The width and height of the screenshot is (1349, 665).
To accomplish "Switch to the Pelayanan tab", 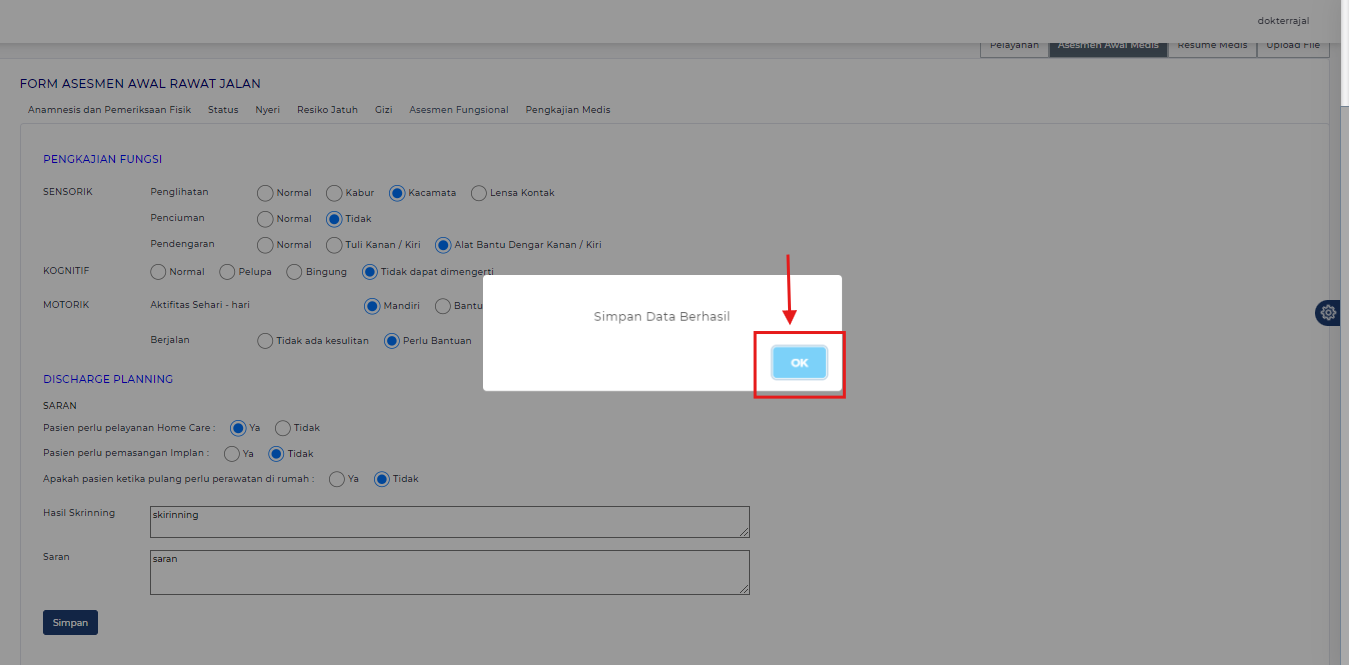I will pos(1014,46).
